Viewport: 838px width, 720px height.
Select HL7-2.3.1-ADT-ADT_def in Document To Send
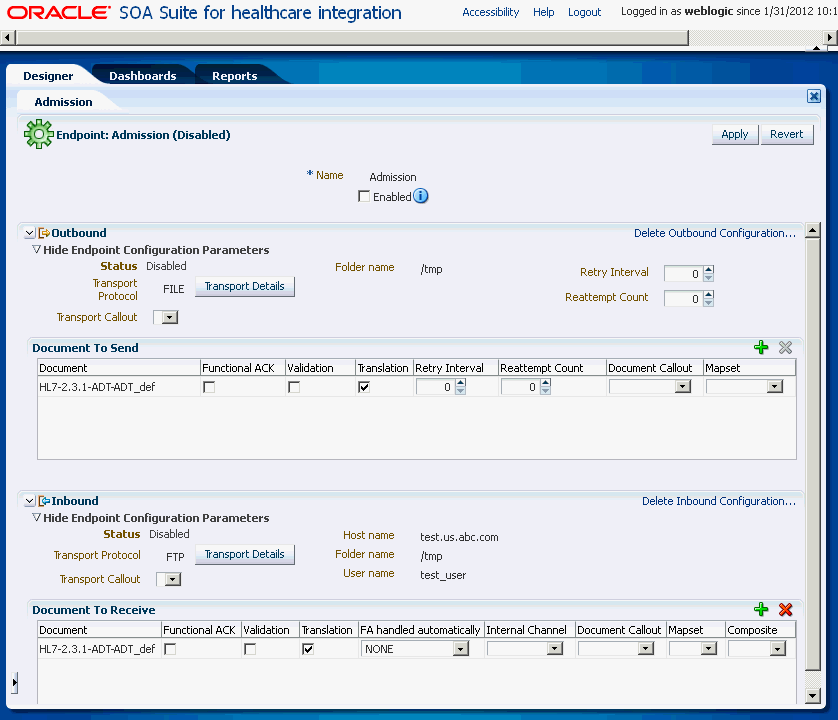click(x=97, y=387)
